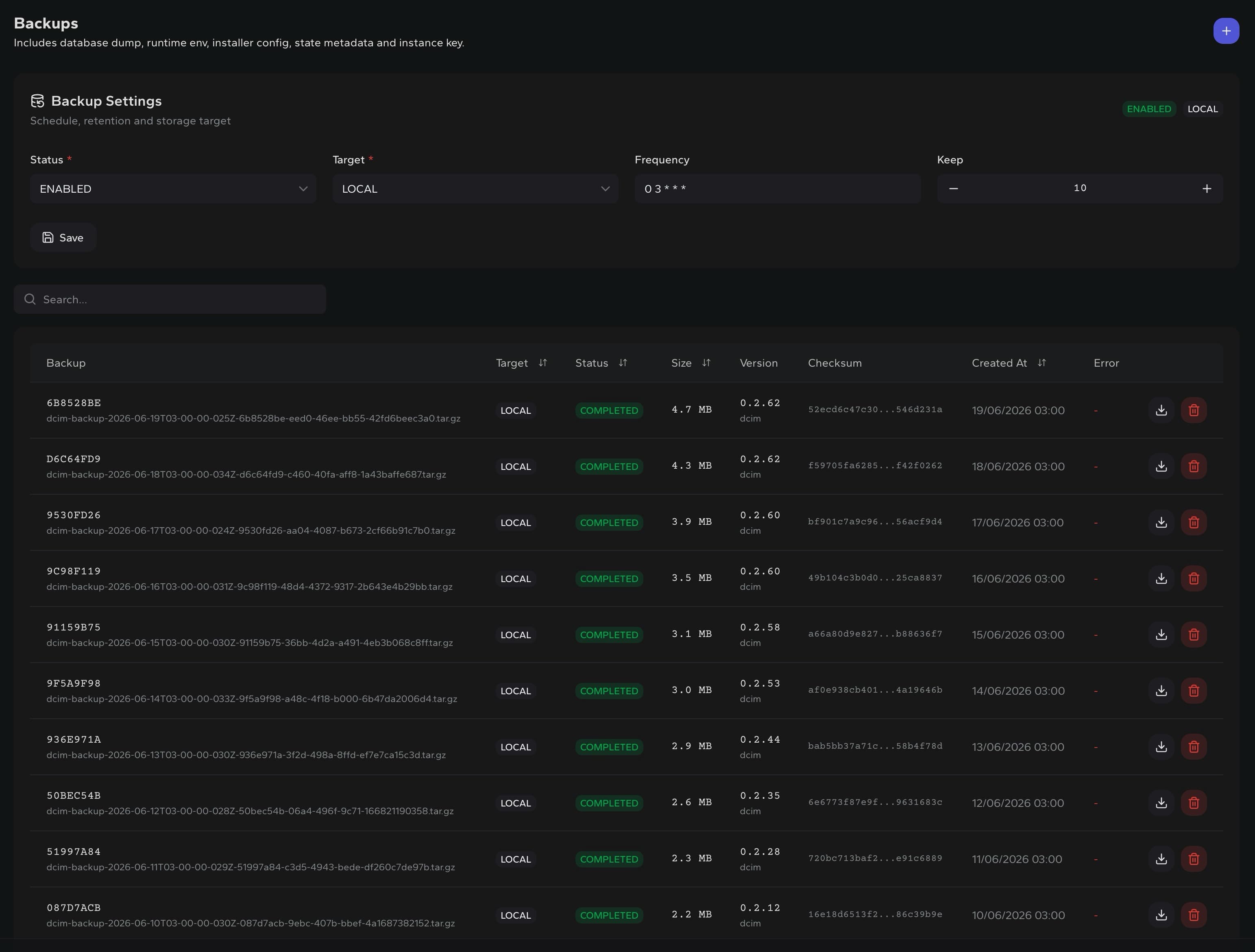Delete backup 50BEC54B
Viewport: 1255px width, 952px height.
(x=1194, y=803)
